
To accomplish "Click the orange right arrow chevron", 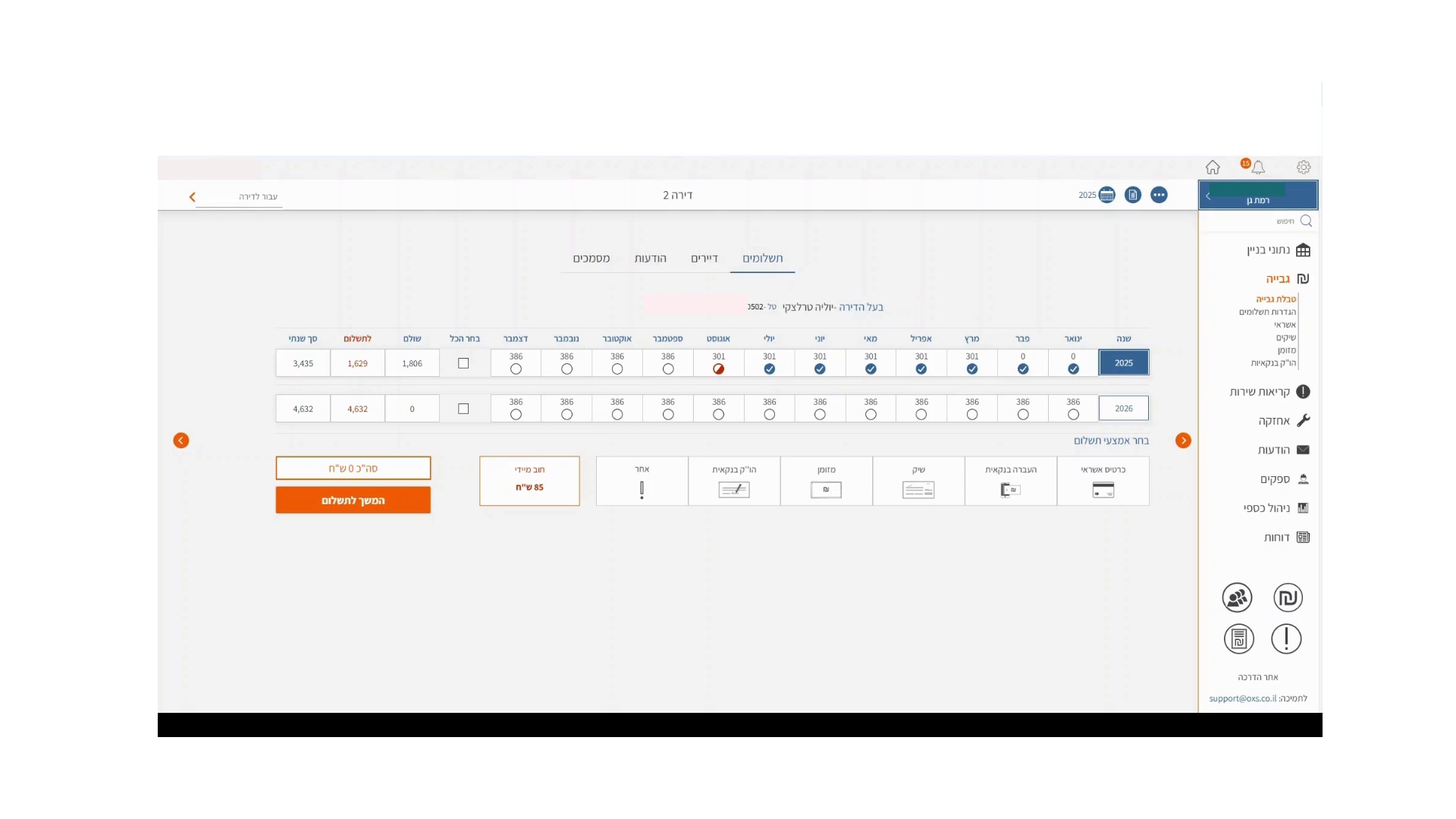I will coord(1183,441).
